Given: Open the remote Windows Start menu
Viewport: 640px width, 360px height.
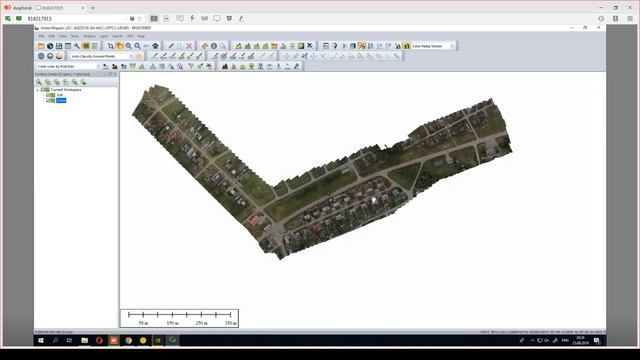Looking at the screenshot, I should [41, 340].
